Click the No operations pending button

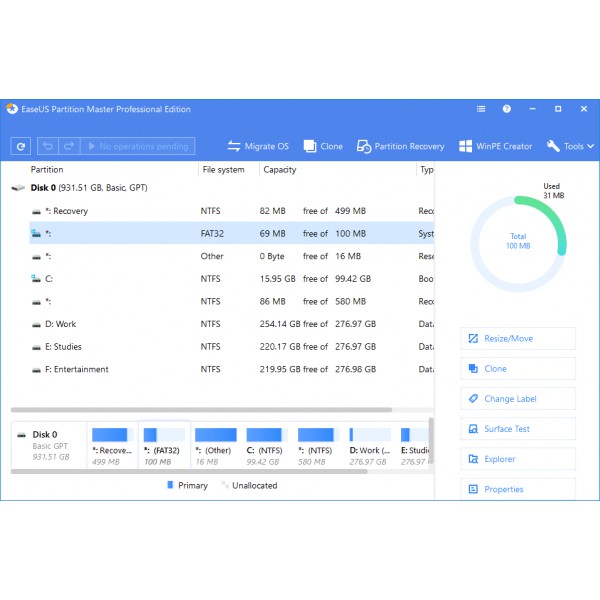coord(138,146)
